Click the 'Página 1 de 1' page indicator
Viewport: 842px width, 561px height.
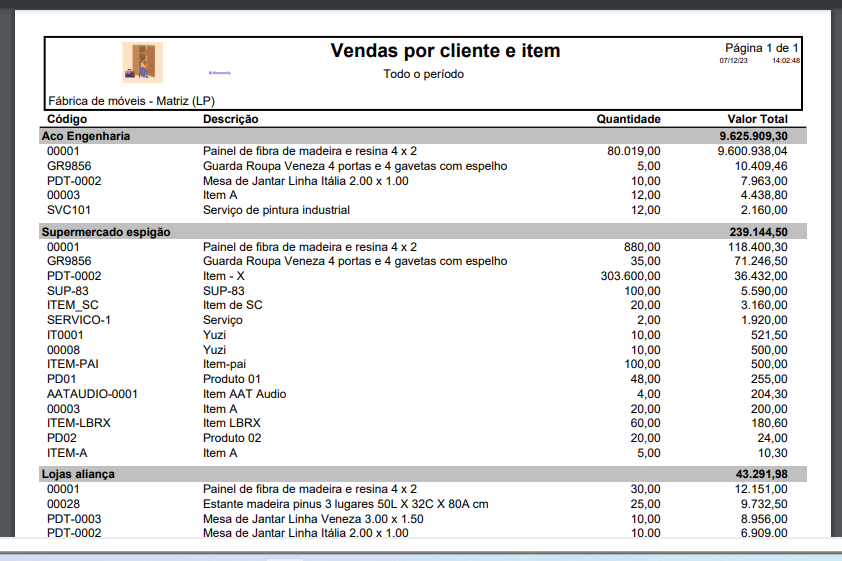click(x=761, y=48)
